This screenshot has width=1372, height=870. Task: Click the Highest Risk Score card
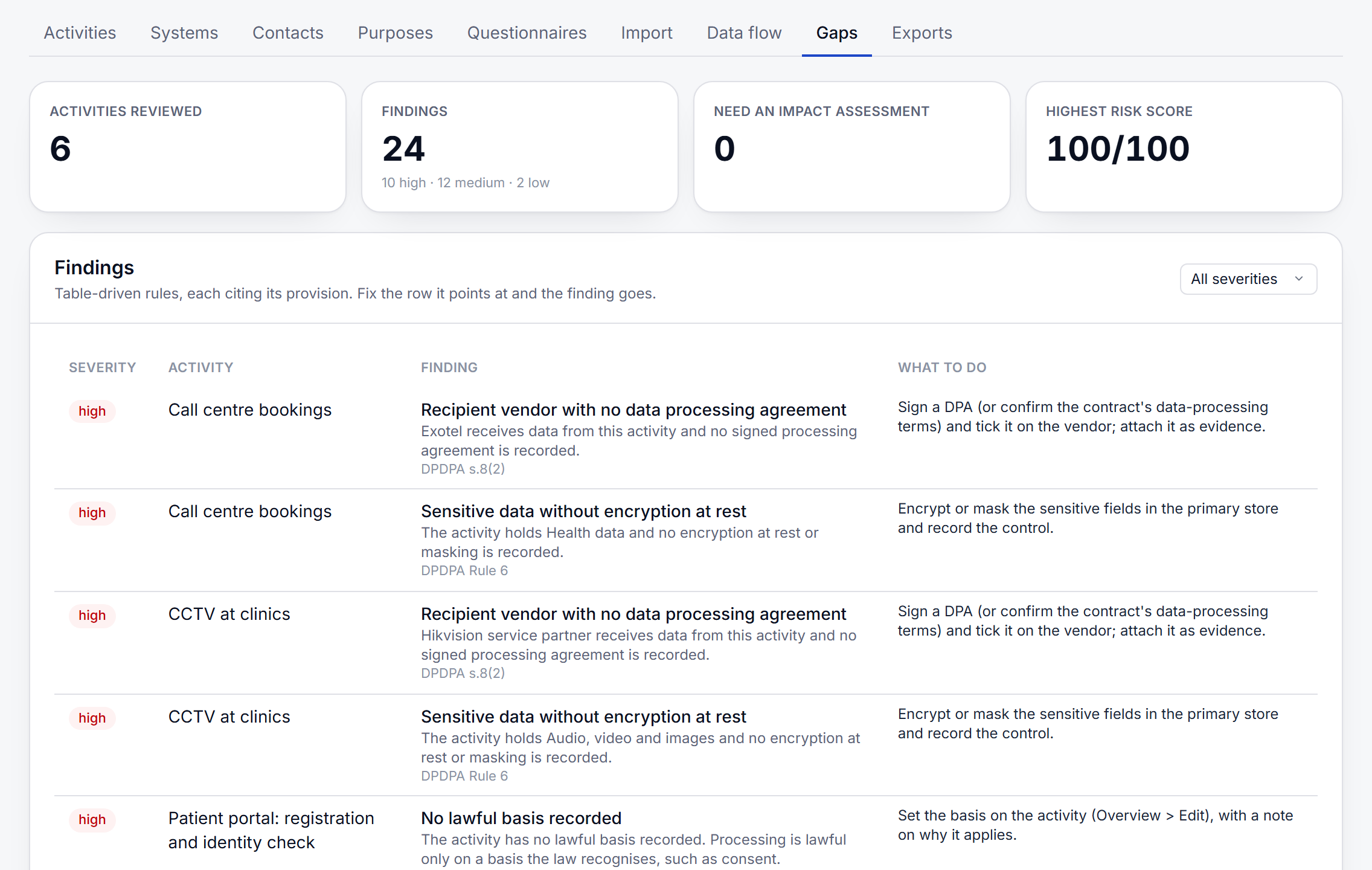click(x=1184, y=147)
